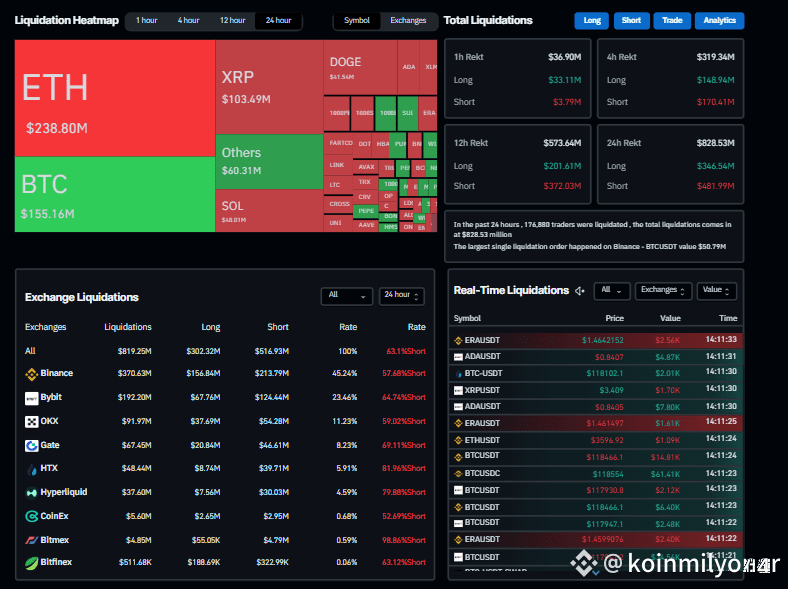Click the LINK heatmap tile
Image resolution: width=788 pixels, height=589 pixels.
coord(338,165)
